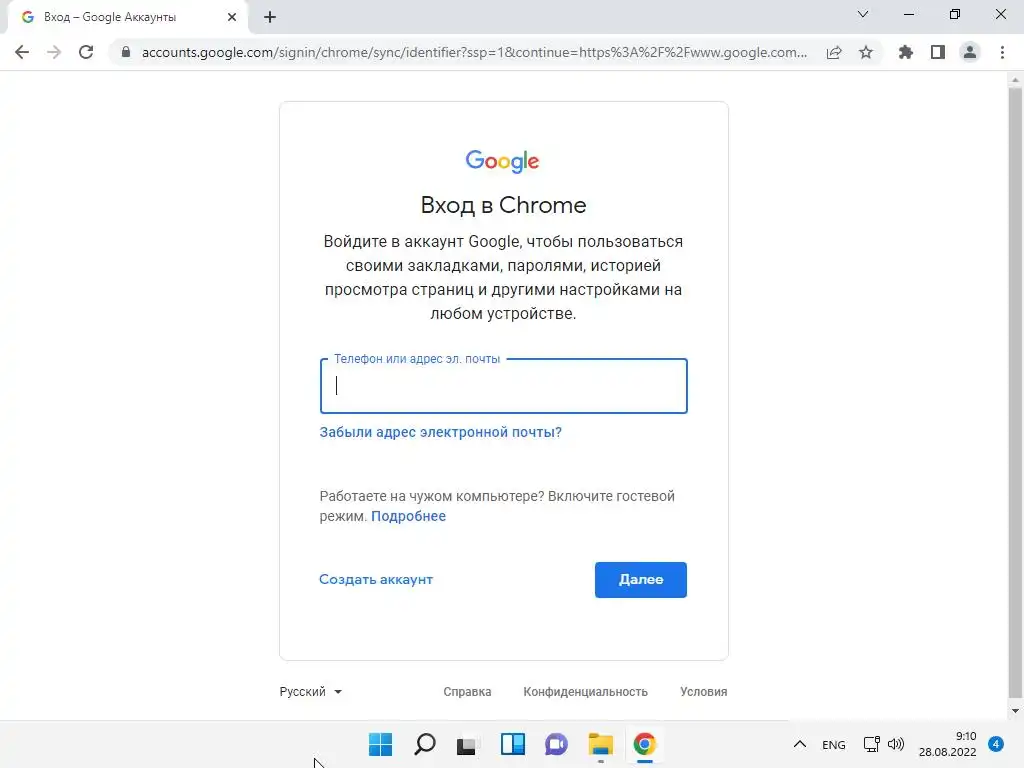Show hidden system tray icons chevron
The width and height of the screenshot is (1024, 768).
pyautogui.click(x=799, y=744)
